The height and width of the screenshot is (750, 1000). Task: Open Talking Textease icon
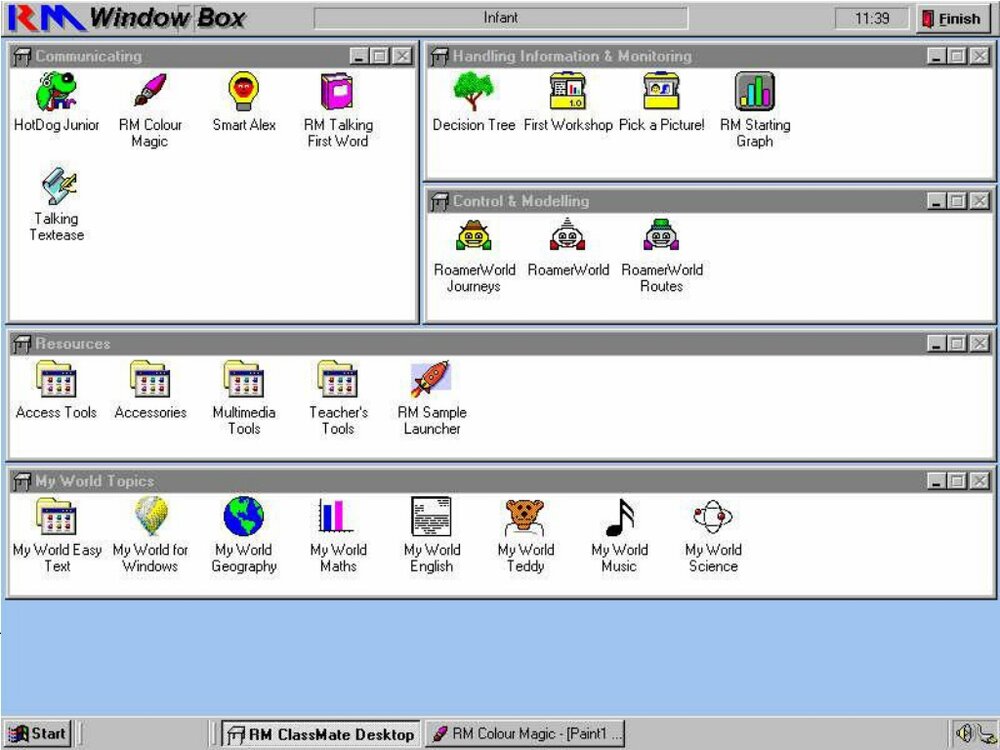tap(57, 186)
